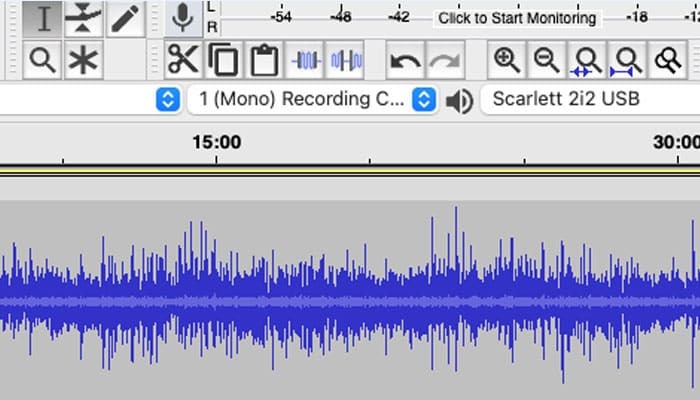
Task: Open the 1 (Mono) Recording Channels dropdown
Action: pyautogui.click(x=312, y=100)
